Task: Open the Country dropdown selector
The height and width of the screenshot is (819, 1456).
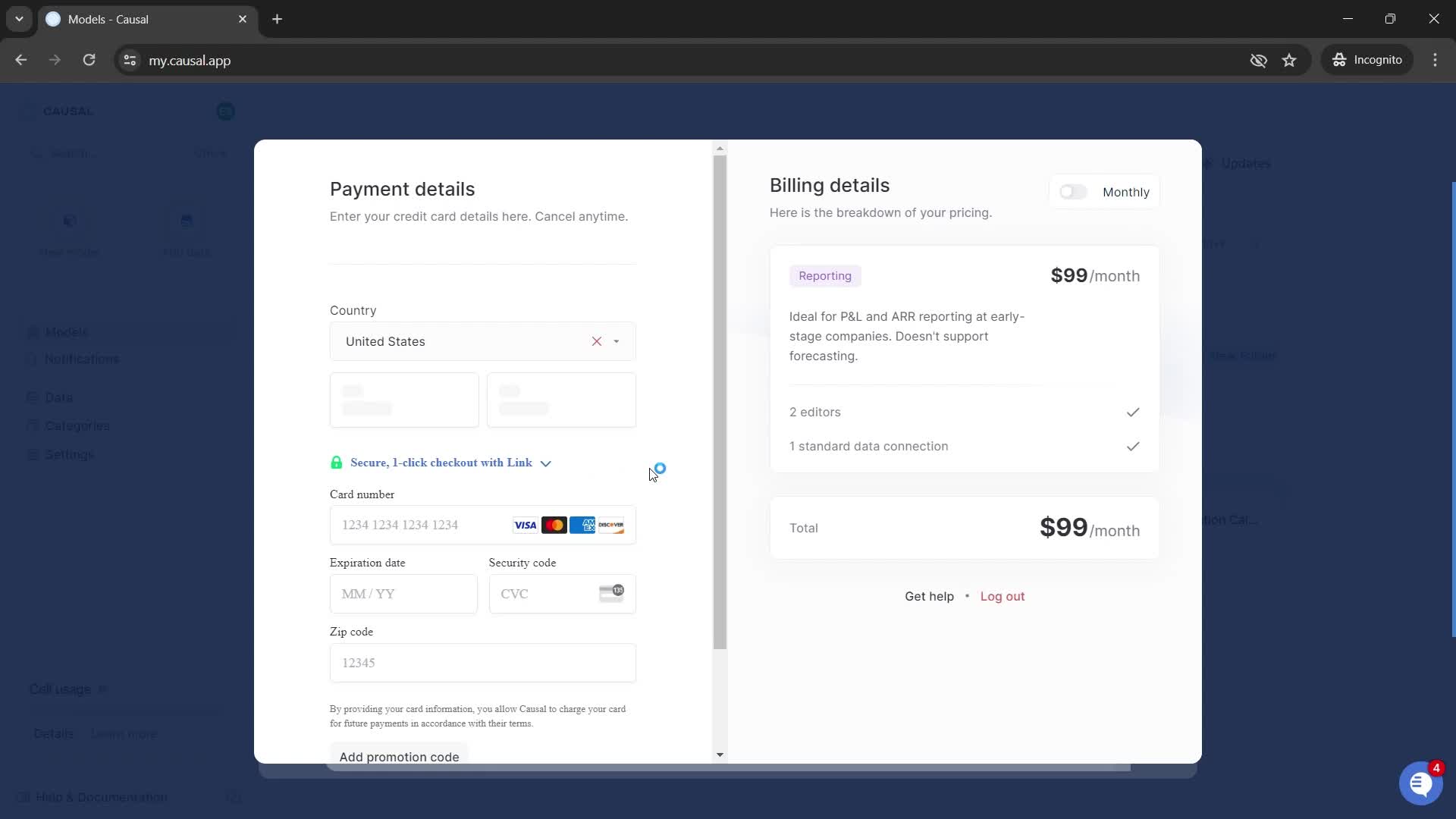Action: (617, 341)
